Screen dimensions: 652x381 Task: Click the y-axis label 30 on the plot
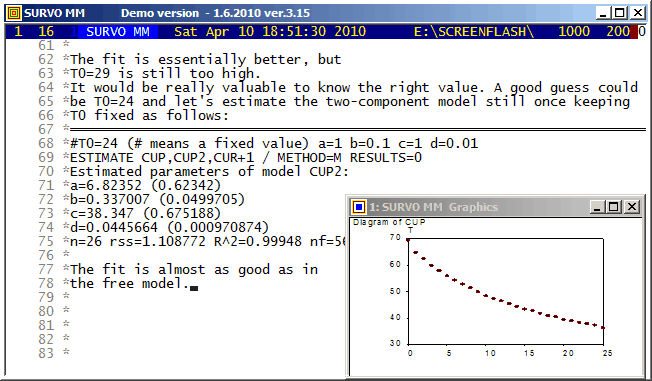coord(395,344)
